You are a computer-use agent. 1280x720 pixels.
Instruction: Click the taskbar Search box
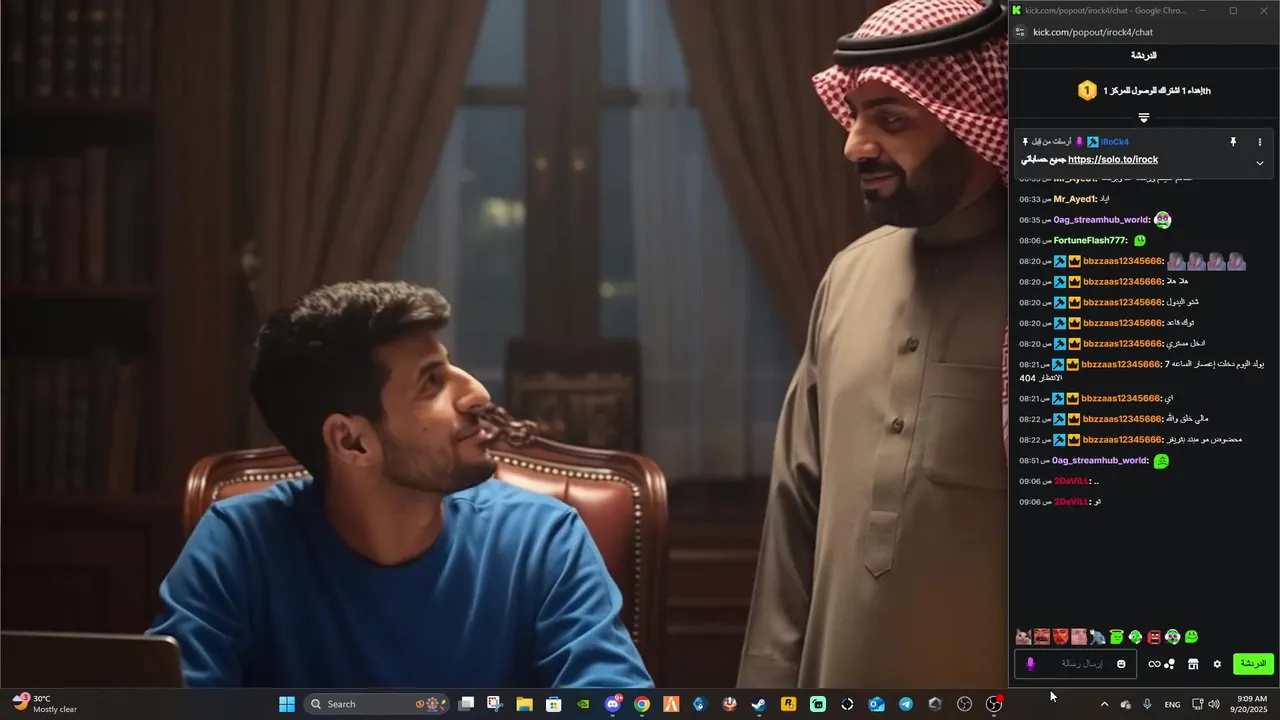377,704
